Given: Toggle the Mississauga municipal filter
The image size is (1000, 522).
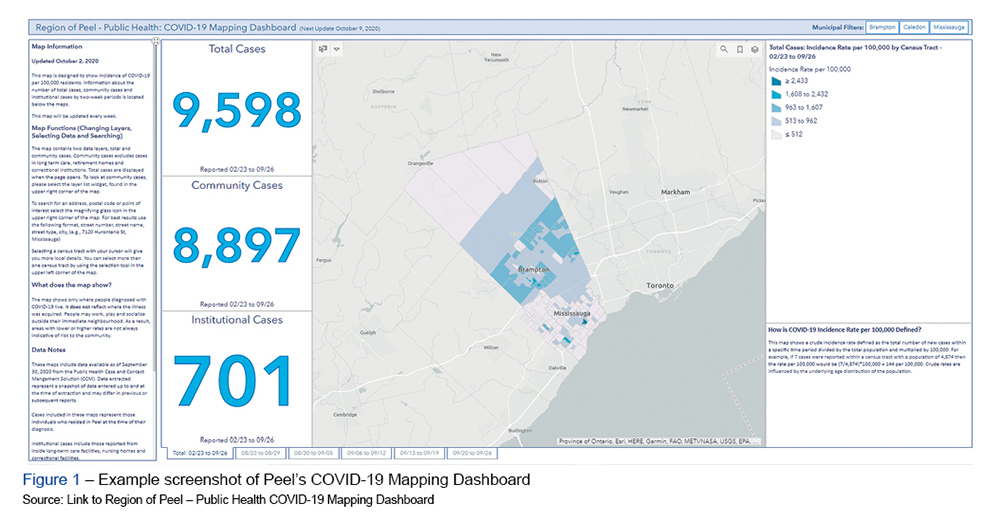Looking at the screenshot, I should click(950, 27).
